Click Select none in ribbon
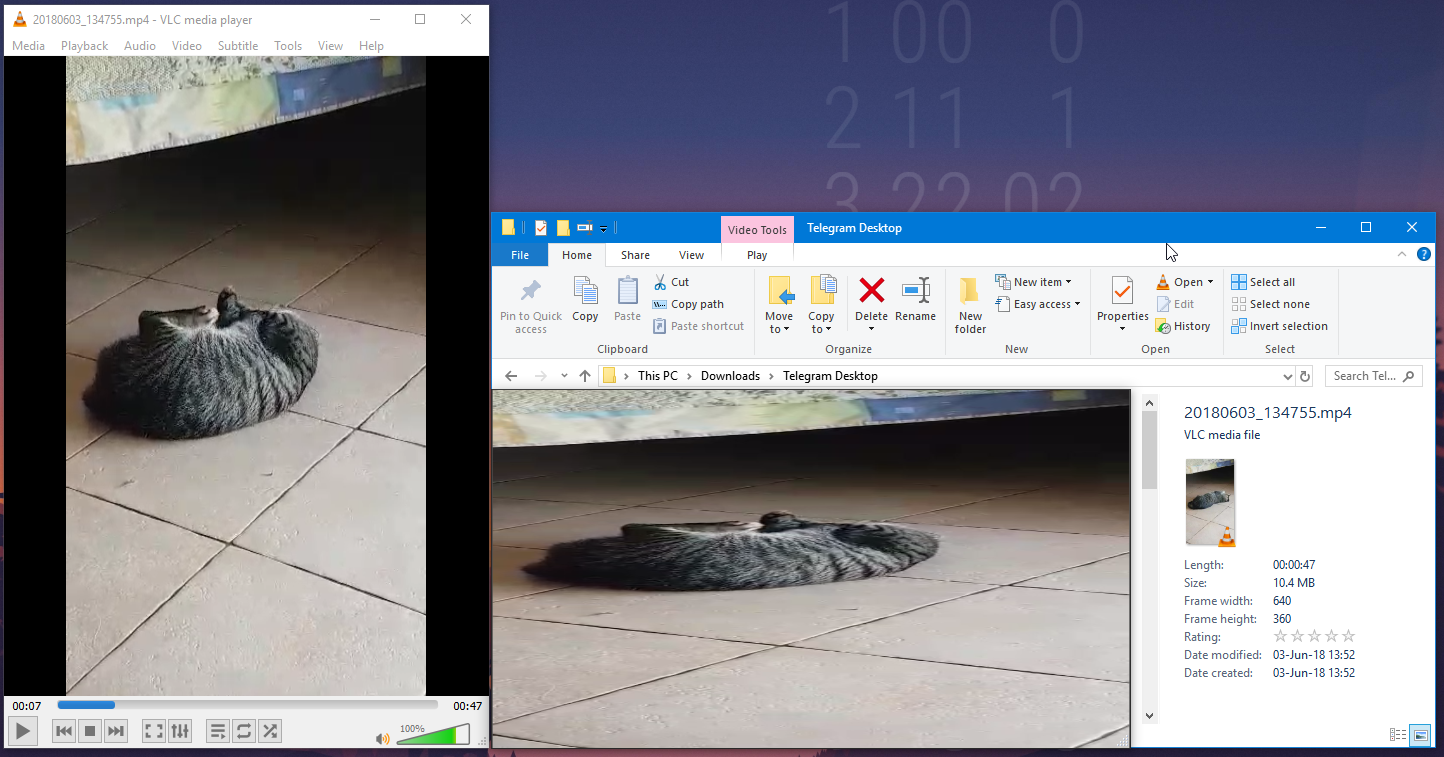 [x=1270, y=304]
